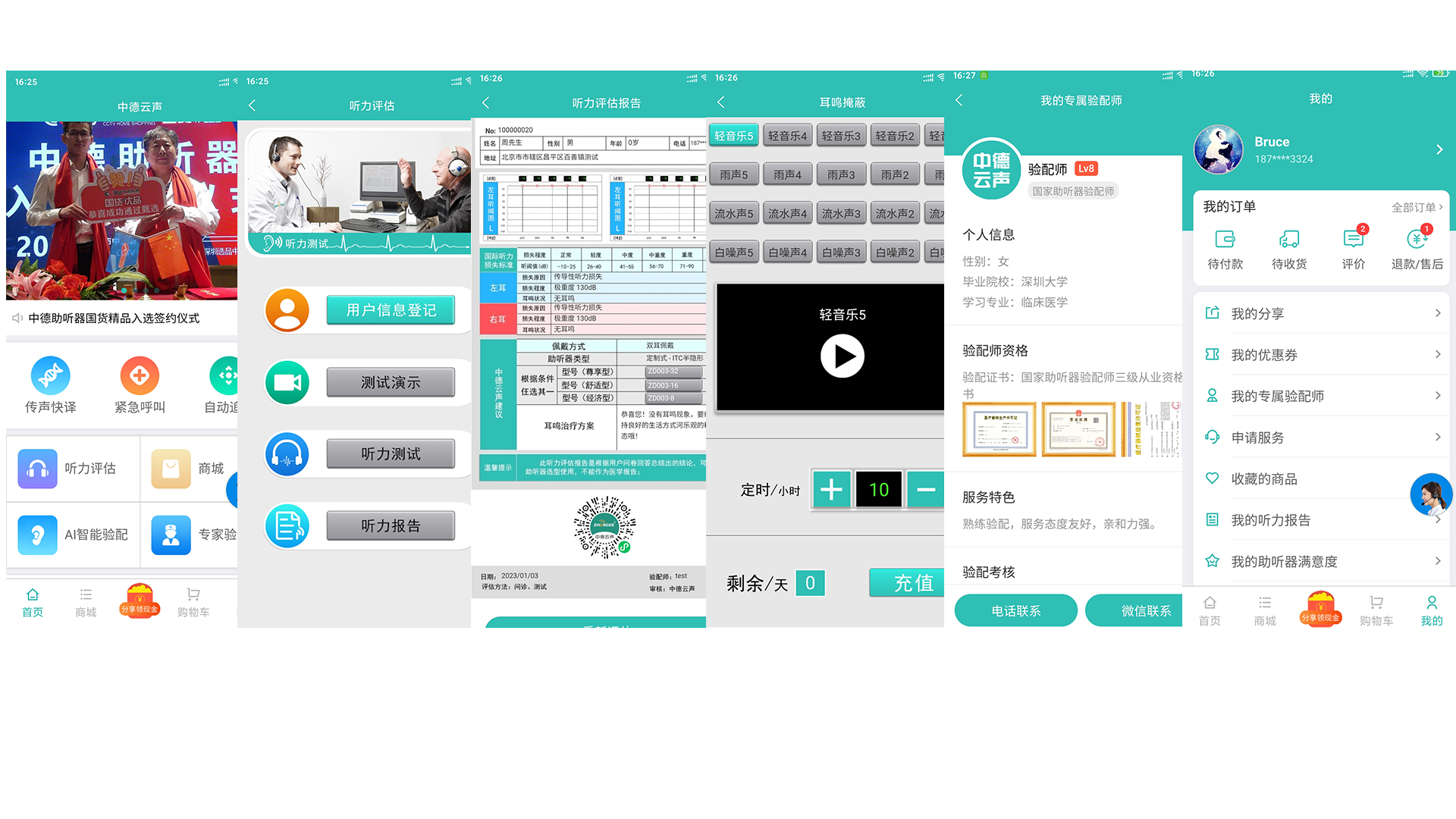Tap the cyan report document icon
Screen dimensions: 1456x819
pyautogui.click(x=287, y=526)
